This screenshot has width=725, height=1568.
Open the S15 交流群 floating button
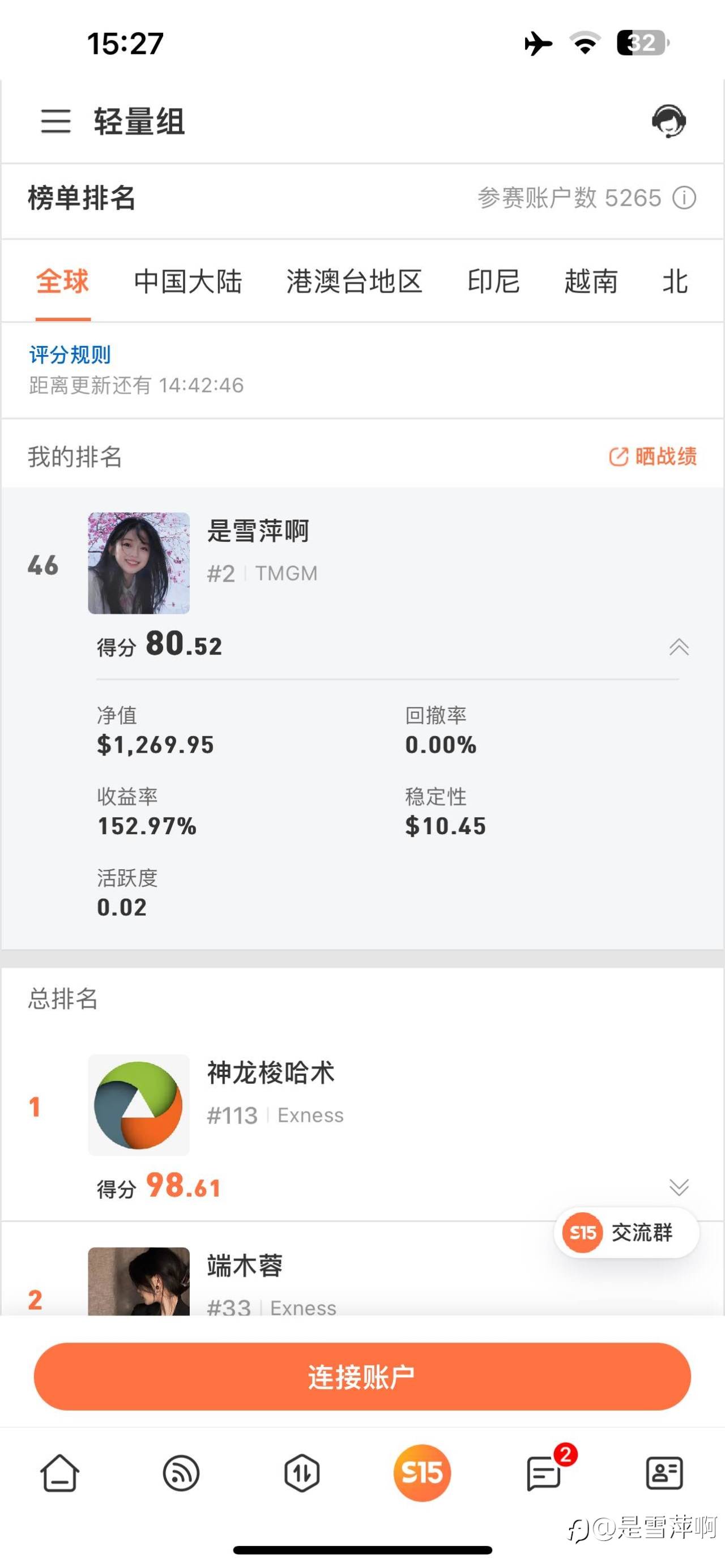(626, 1233)
